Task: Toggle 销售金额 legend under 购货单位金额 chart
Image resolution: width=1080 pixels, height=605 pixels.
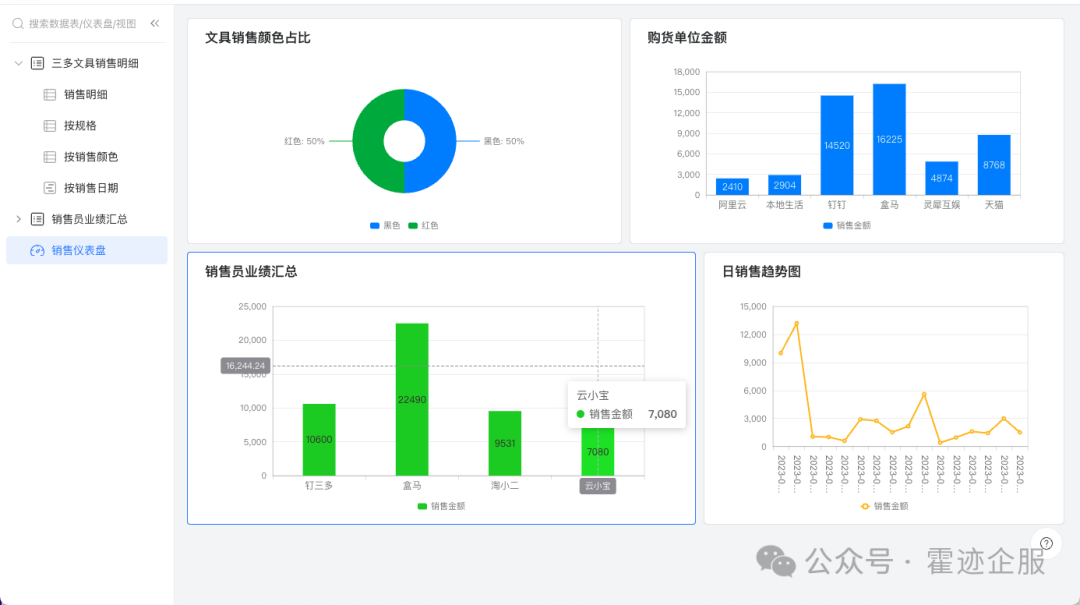Action: click(x=846, y=226)
